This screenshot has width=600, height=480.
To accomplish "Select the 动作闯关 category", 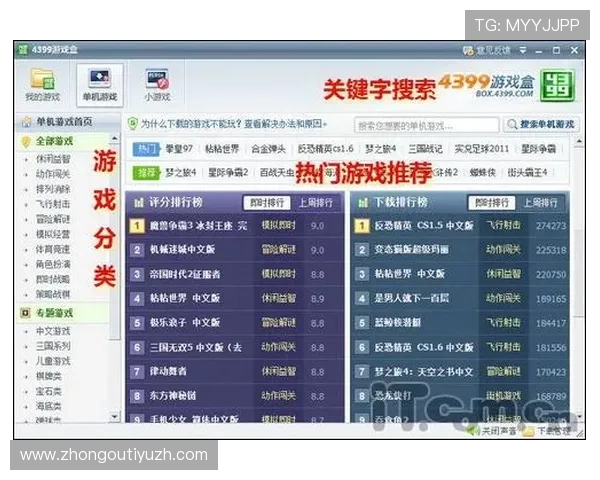I will [x=53, y=174].
